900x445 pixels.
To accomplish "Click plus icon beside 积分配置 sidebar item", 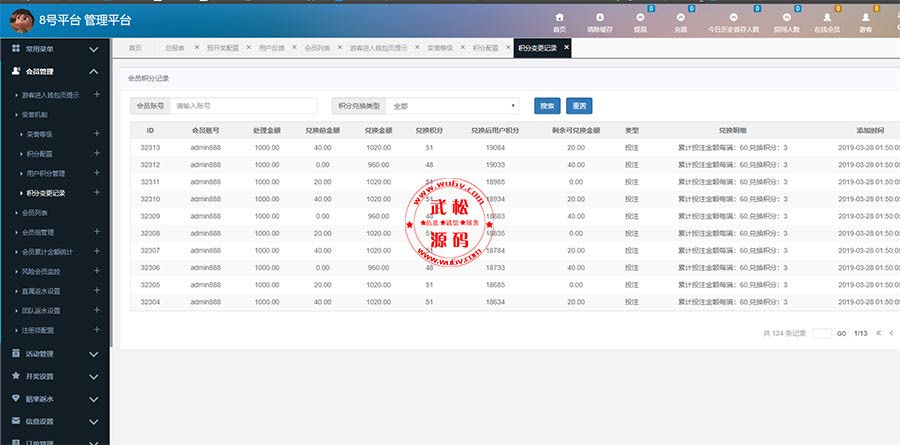I will [97, 153].
